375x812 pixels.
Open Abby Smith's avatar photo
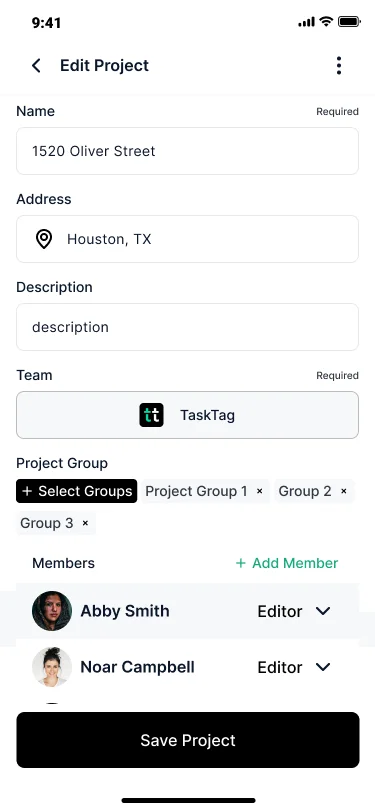pos(52,611)
